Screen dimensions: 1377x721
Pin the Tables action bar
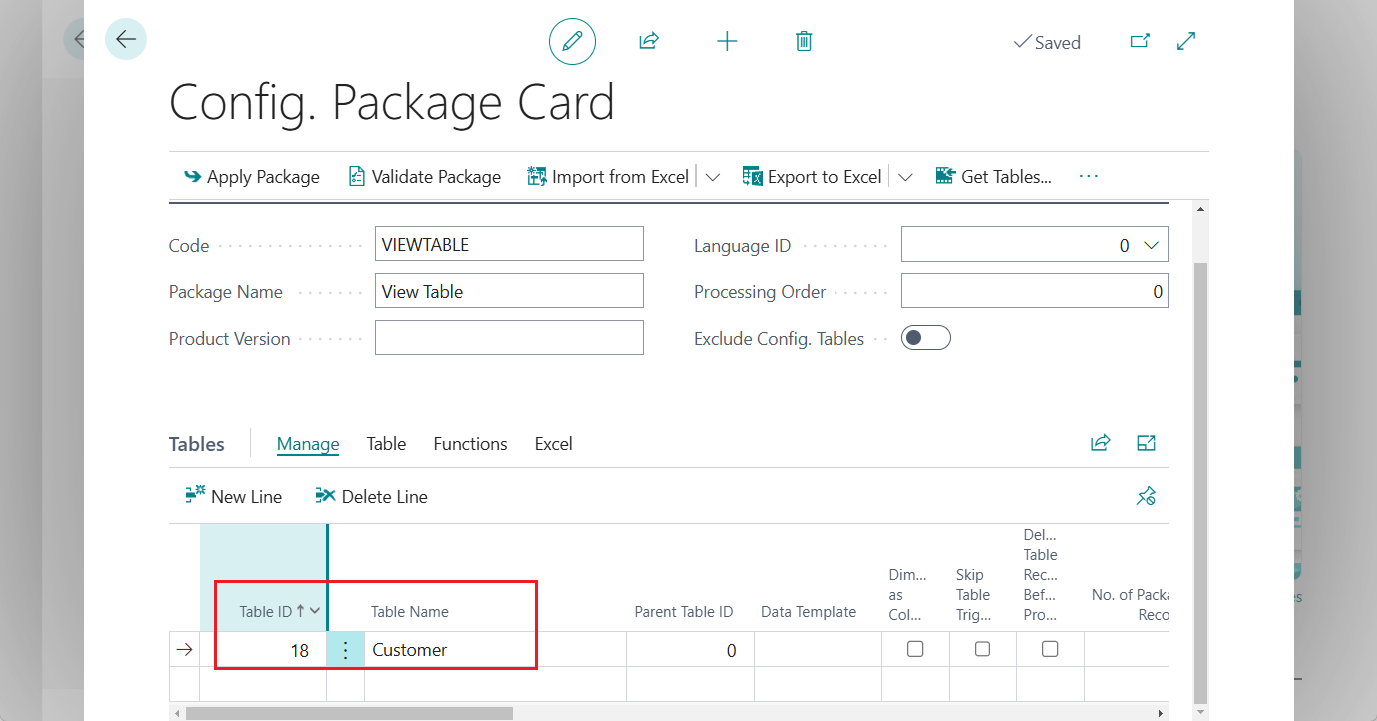1146,495
